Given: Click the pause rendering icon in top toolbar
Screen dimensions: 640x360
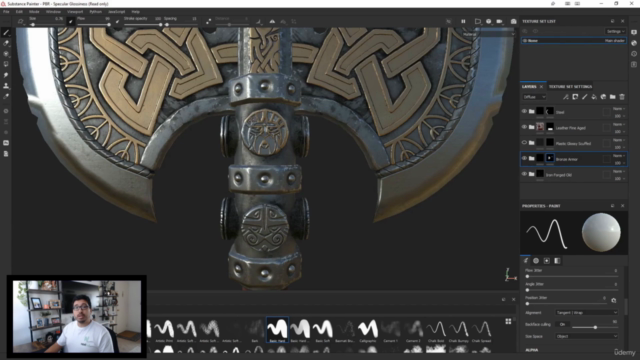Looking at the screenshot, I should click(x=463, y=21).
